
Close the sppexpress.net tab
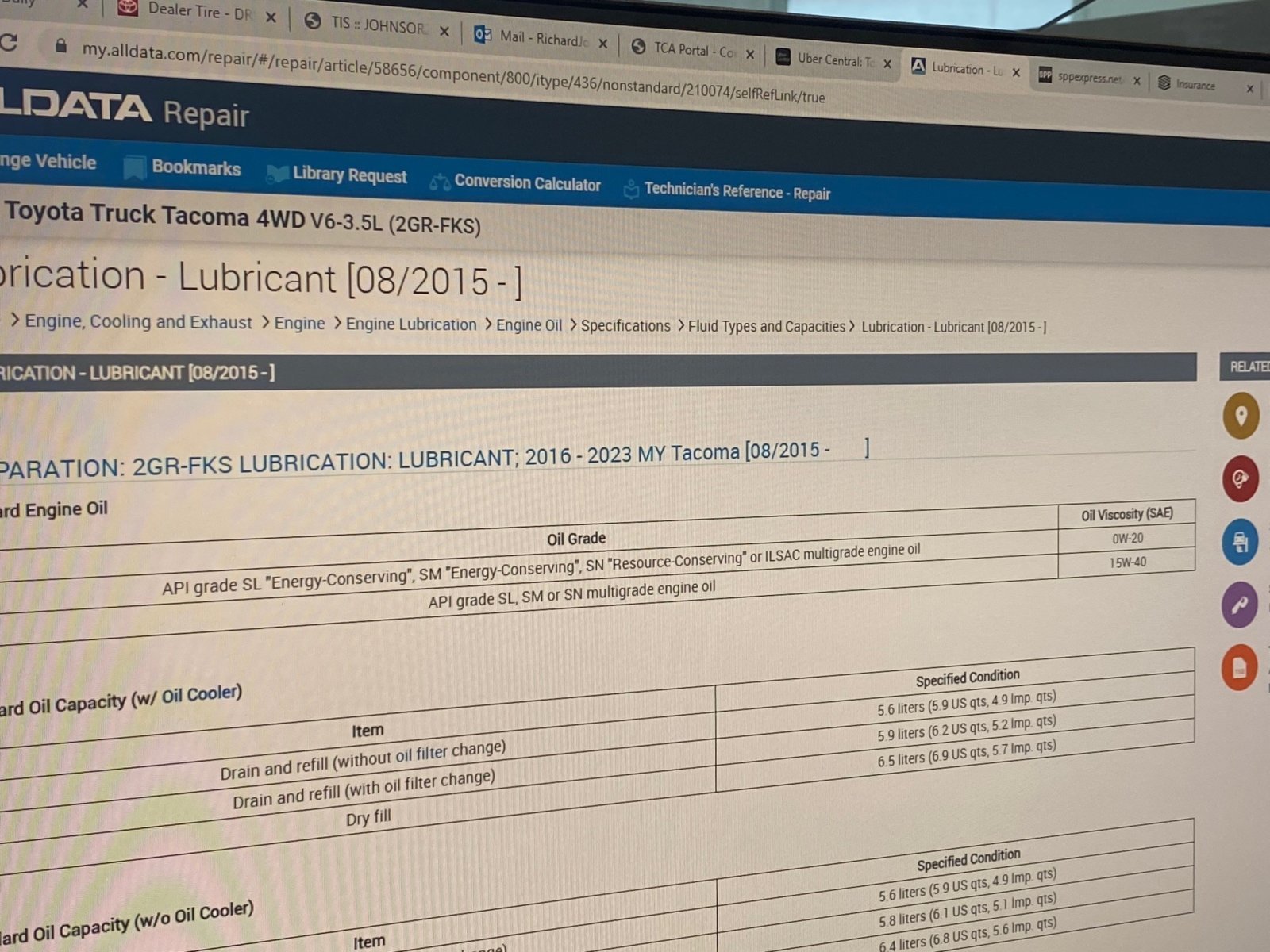1137,81
